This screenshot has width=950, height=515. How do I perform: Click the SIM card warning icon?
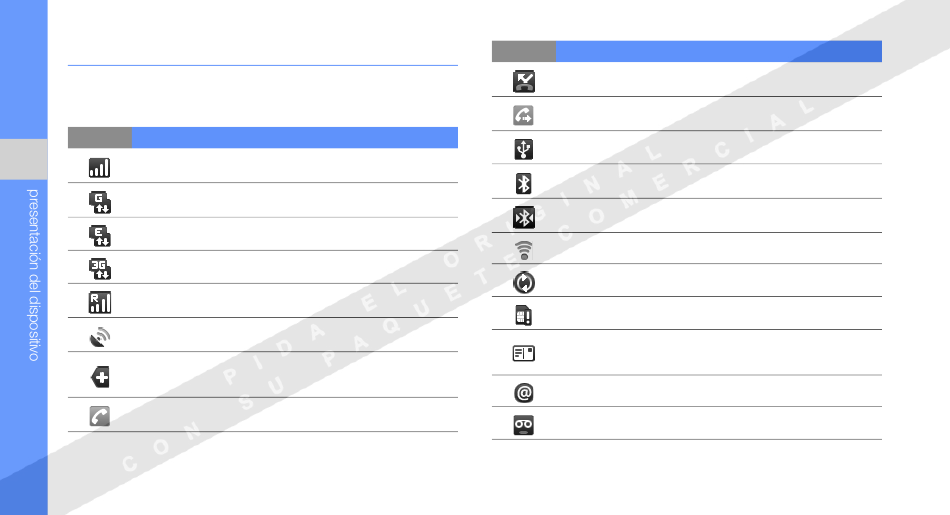(x=523, y=316)
